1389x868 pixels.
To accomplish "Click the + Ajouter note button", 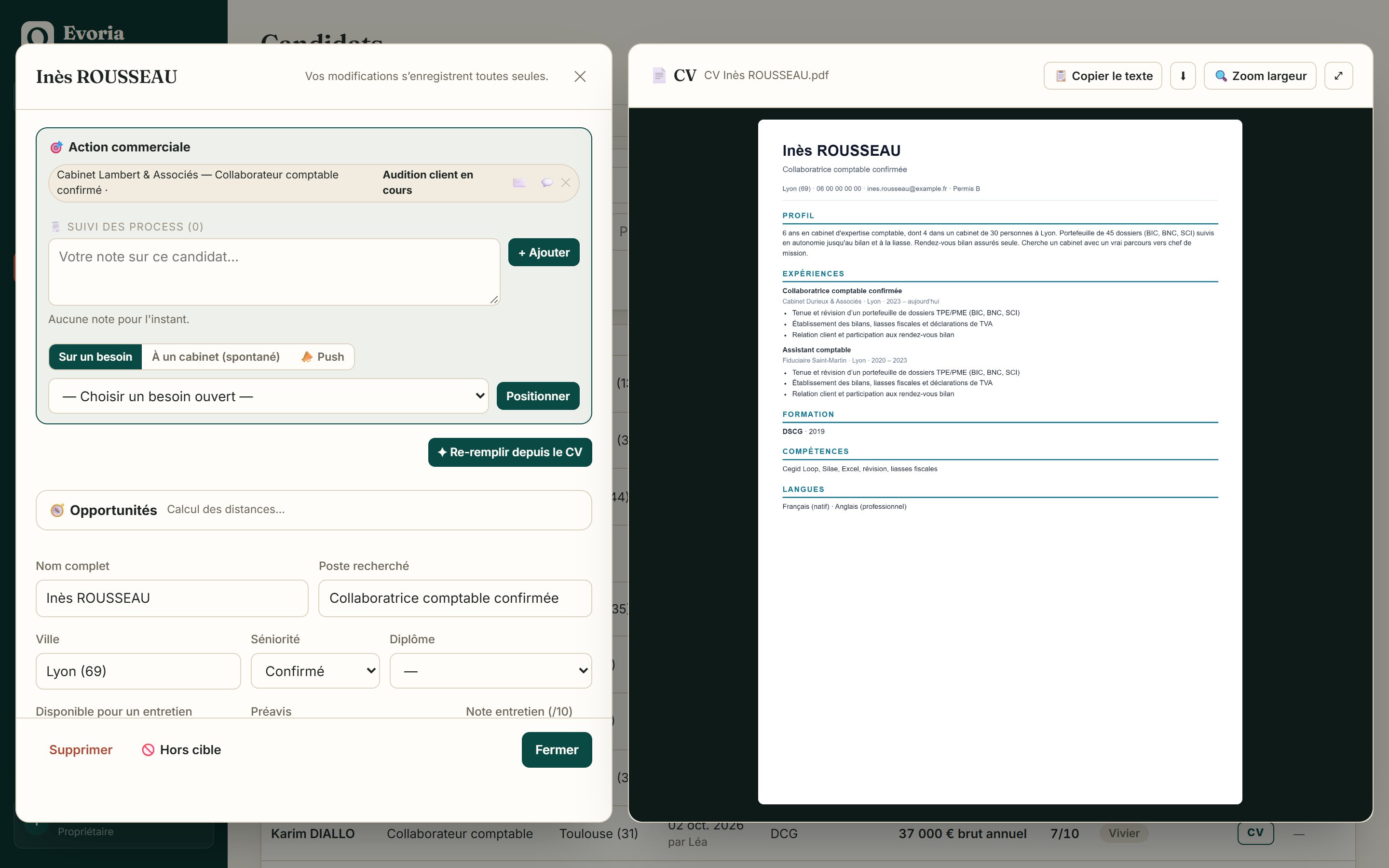I will [544, 253].
